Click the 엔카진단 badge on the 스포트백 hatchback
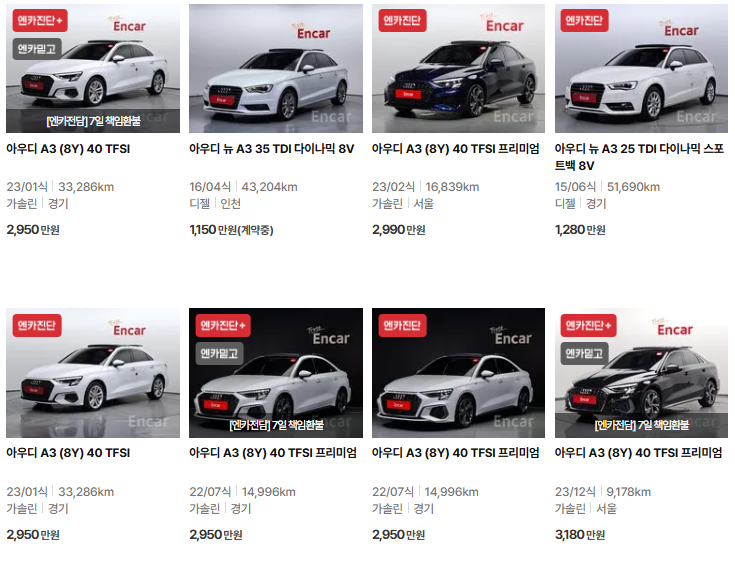This screenshot has height=569, width=735. [585, 21]
